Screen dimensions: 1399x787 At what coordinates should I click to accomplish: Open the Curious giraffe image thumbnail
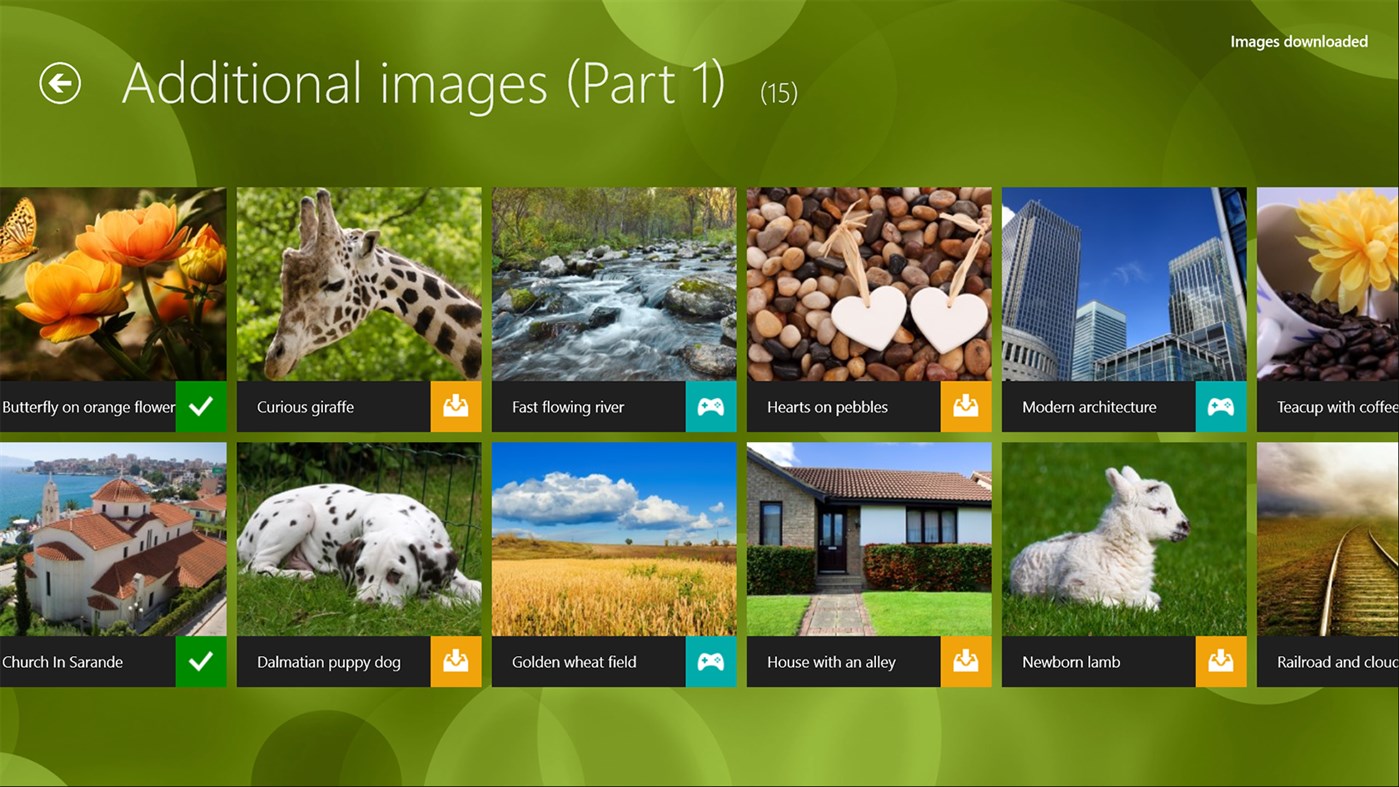pos(358,284)
